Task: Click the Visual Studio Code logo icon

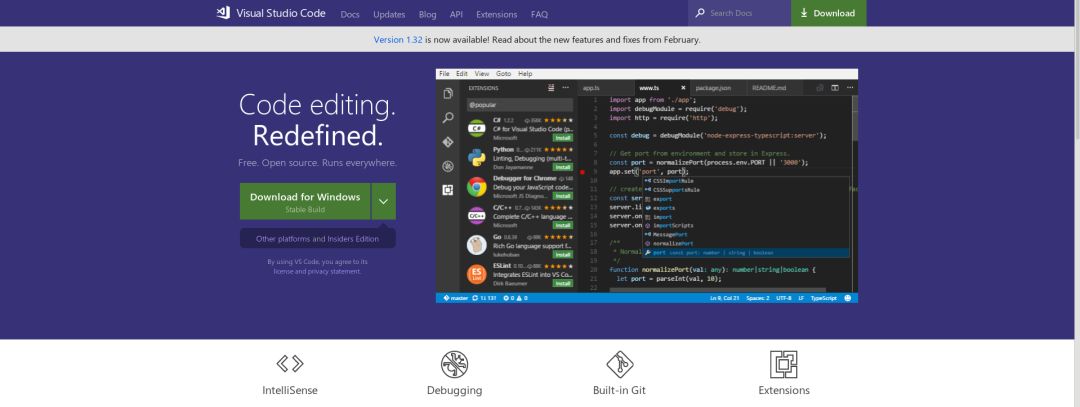Action: tap(222, 13)
